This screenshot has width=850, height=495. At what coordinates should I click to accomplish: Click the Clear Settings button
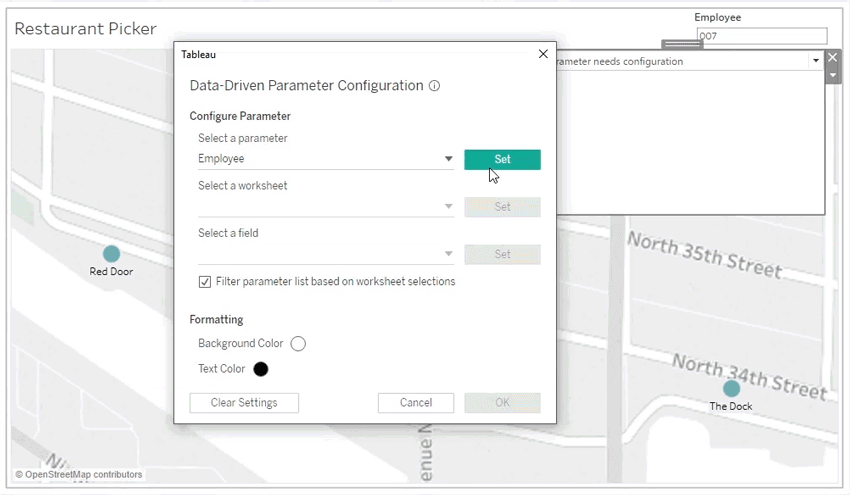244,403
